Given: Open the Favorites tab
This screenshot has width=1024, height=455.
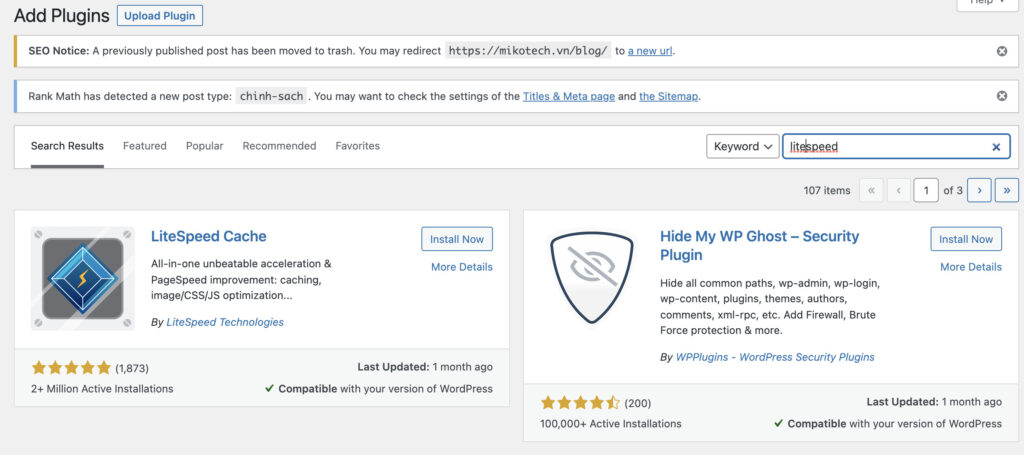Looking at the screenshot, I should (357, 146).
